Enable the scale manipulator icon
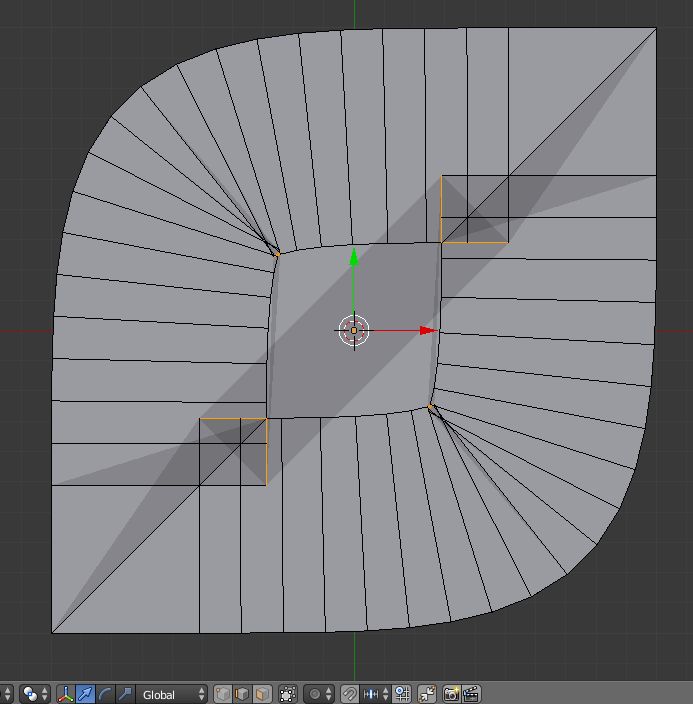 click(x=125, y=694)
